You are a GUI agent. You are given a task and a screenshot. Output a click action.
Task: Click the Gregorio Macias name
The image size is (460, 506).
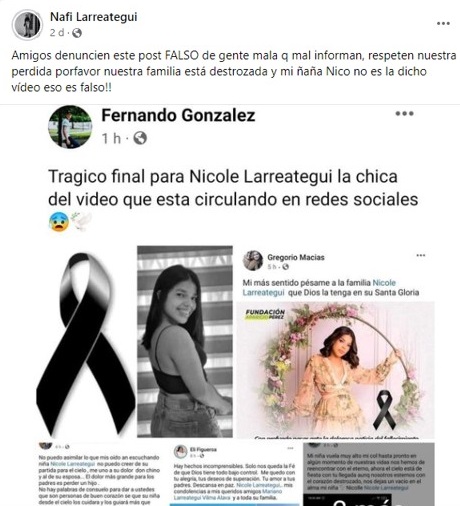(296, 257)
